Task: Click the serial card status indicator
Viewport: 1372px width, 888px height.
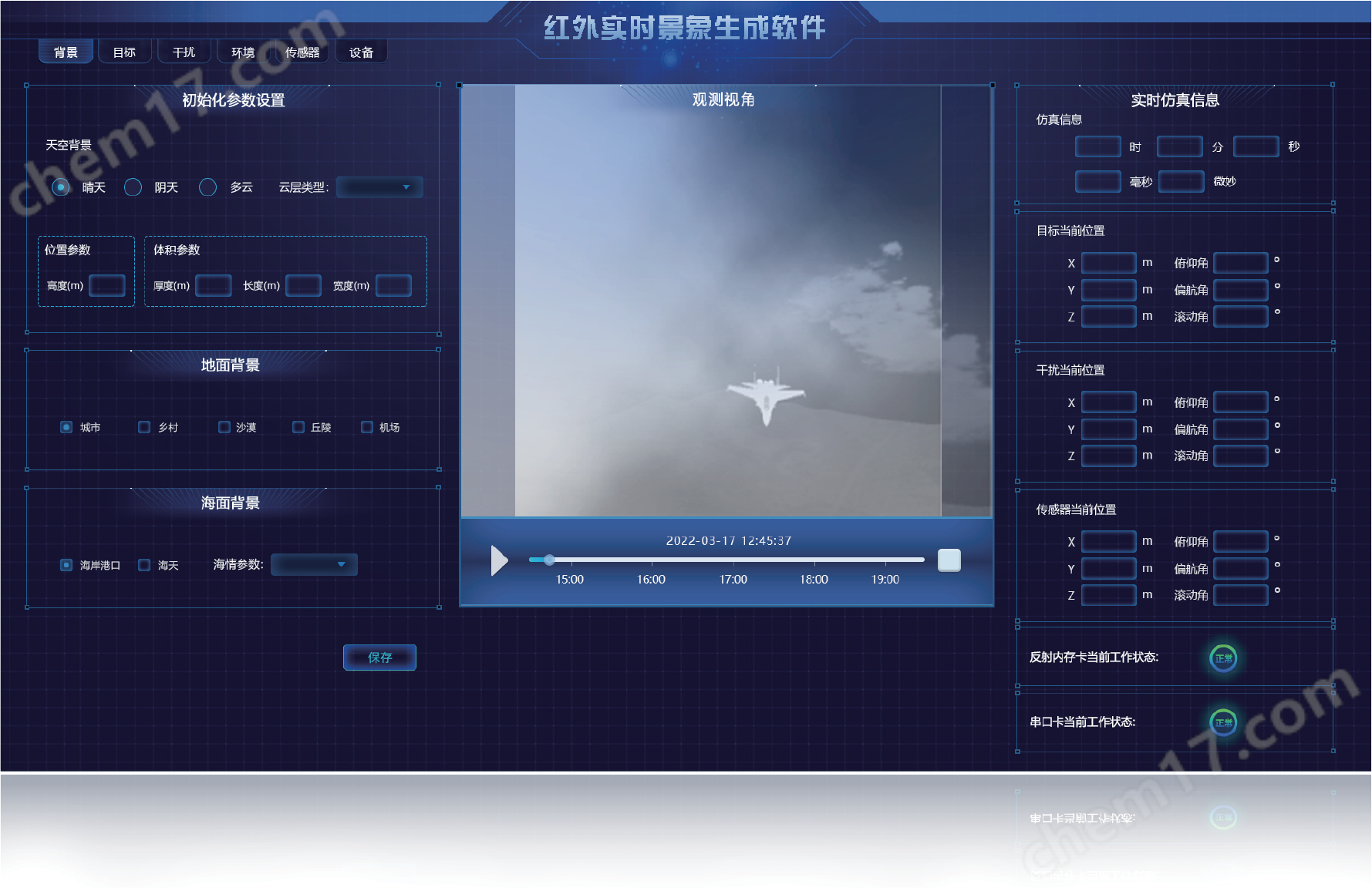Action: coord(1223,723)
